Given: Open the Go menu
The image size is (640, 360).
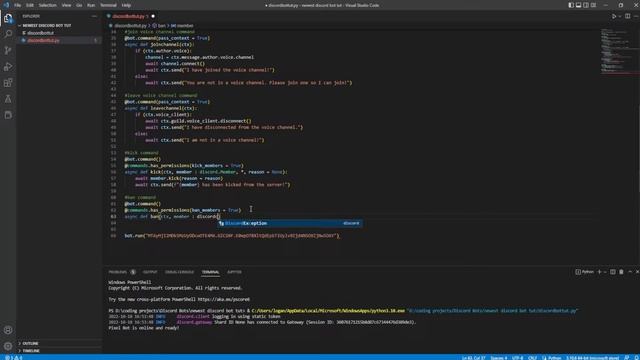Looking at the screenshot, I should (x=79, y=5).
